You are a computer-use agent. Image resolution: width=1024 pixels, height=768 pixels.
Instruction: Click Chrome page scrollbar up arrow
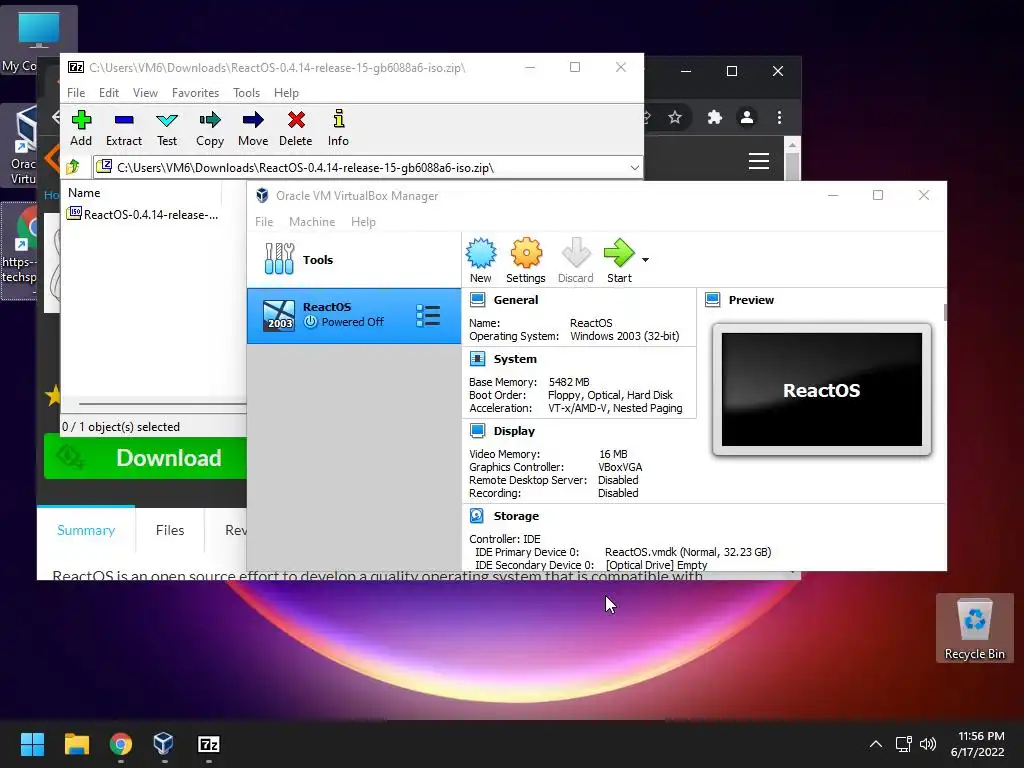(792, 145)
